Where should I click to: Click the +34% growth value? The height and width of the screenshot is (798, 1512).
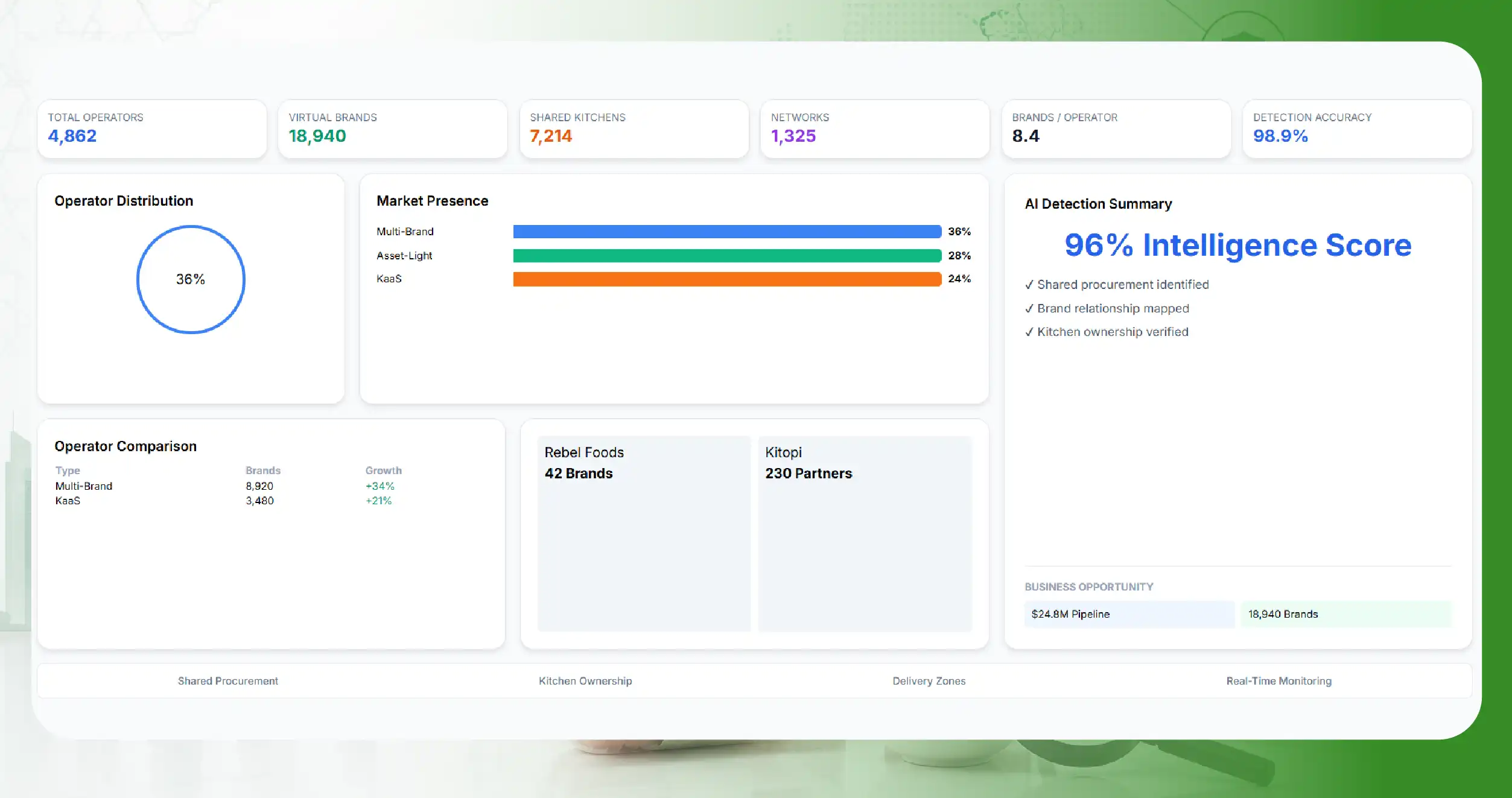coord(380,486)
